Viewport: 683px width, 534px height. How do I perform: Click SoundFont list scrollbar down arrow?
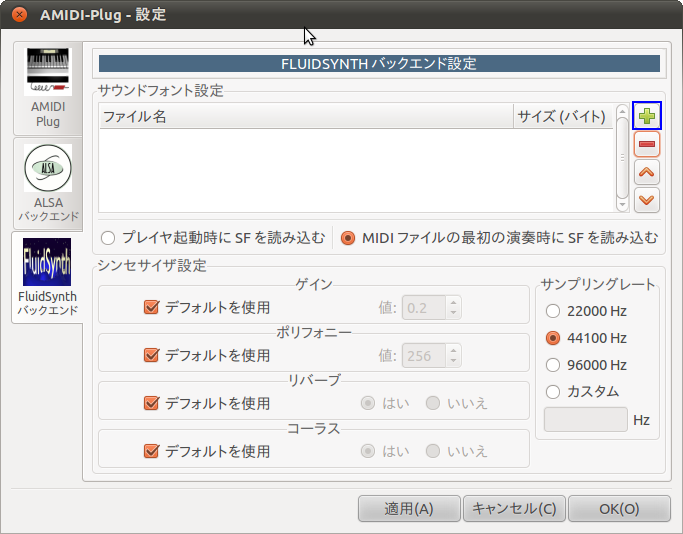622,204
